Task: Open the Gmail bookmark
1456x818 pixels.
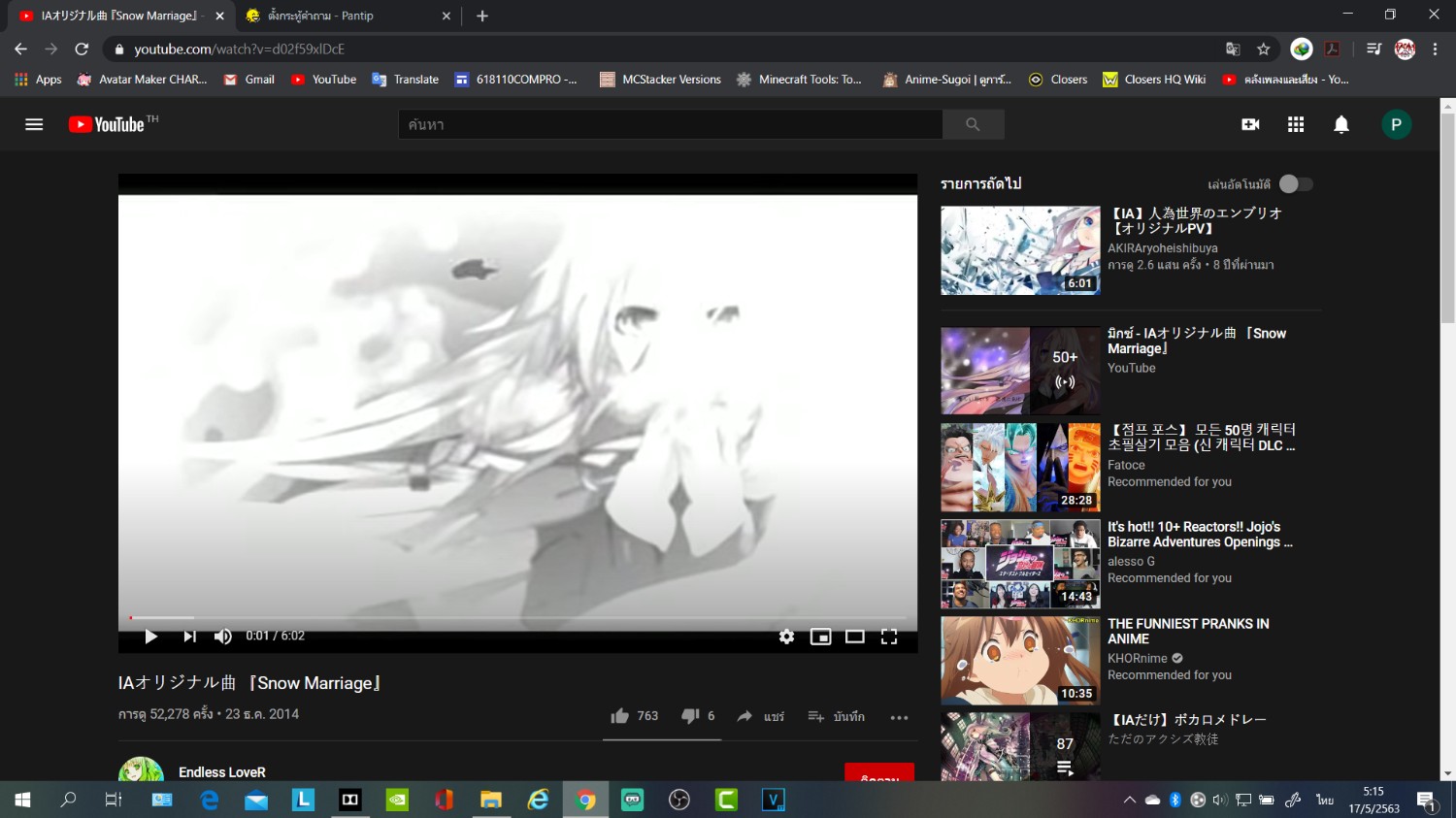Action: [x=249, y=80]
